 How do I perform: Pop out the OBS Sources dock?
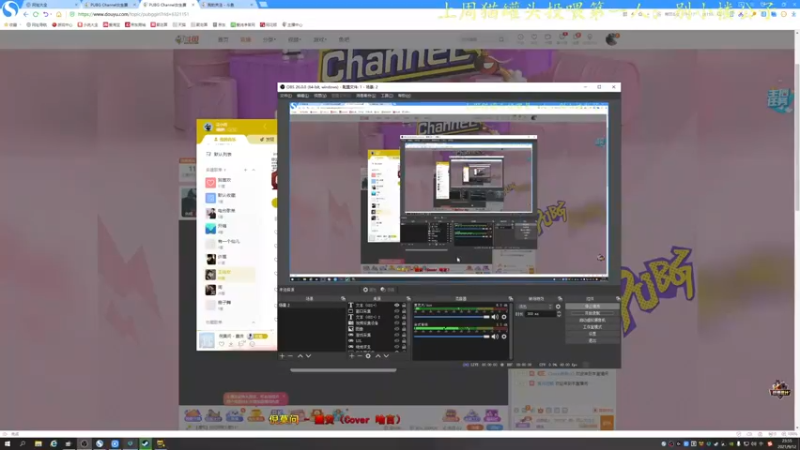(409, 298)
